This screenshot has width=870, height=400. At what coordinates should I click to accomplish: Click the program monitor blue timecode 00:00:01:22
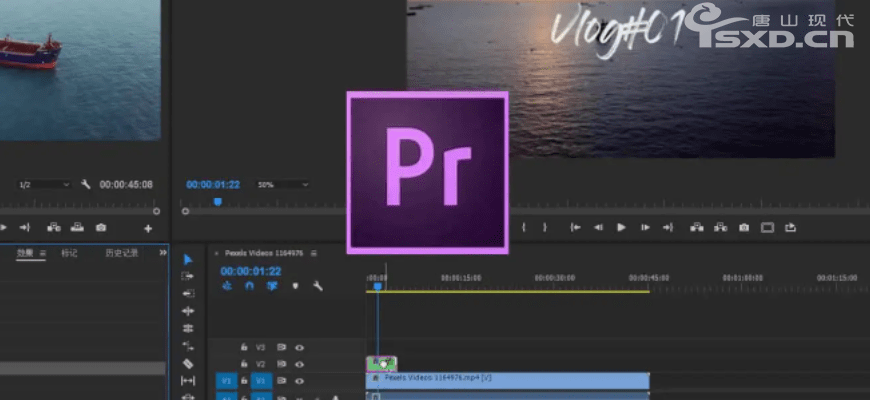coord(213,184)
